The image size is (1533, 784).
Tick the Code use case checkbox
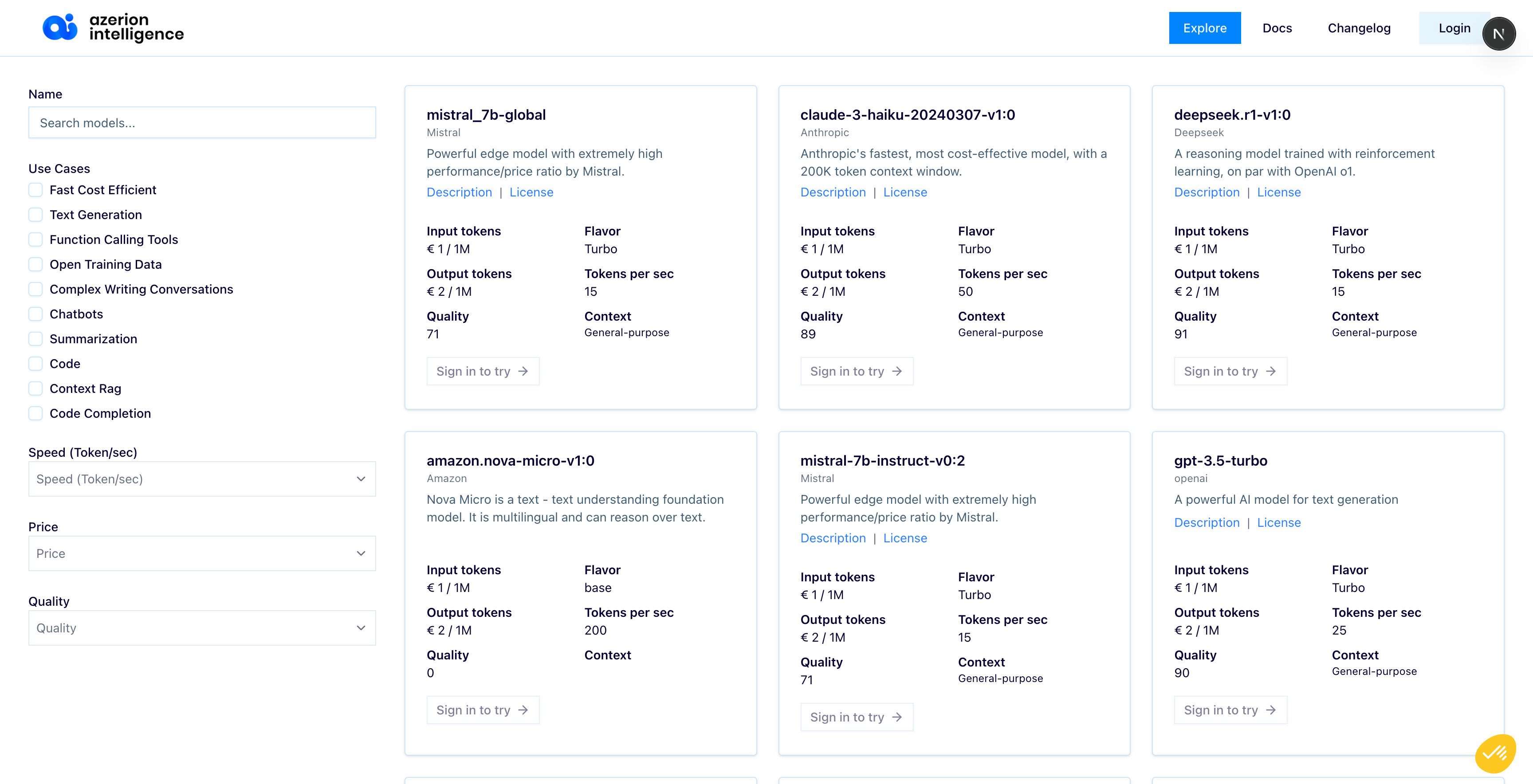click(x=35, y=364)
